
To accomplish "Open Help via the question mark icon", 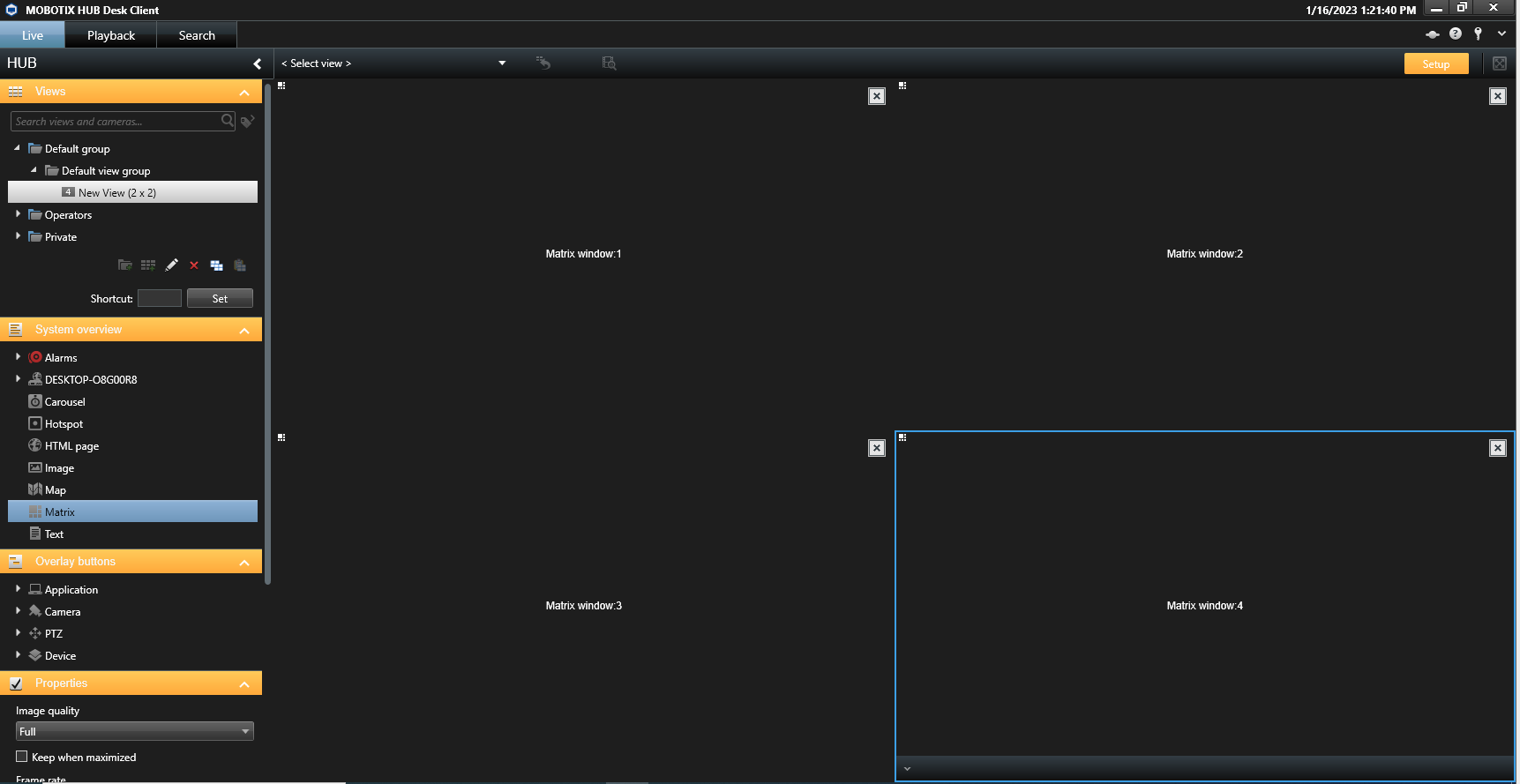I will point(1456,34).
